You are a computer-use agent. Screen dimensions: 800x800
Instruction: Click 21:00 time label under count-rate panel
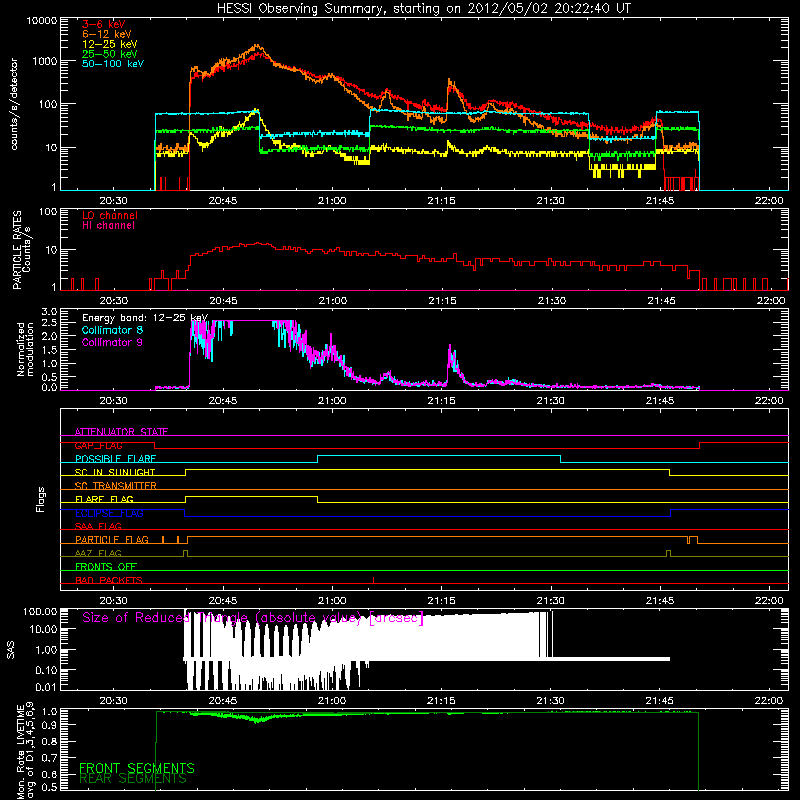332,201
